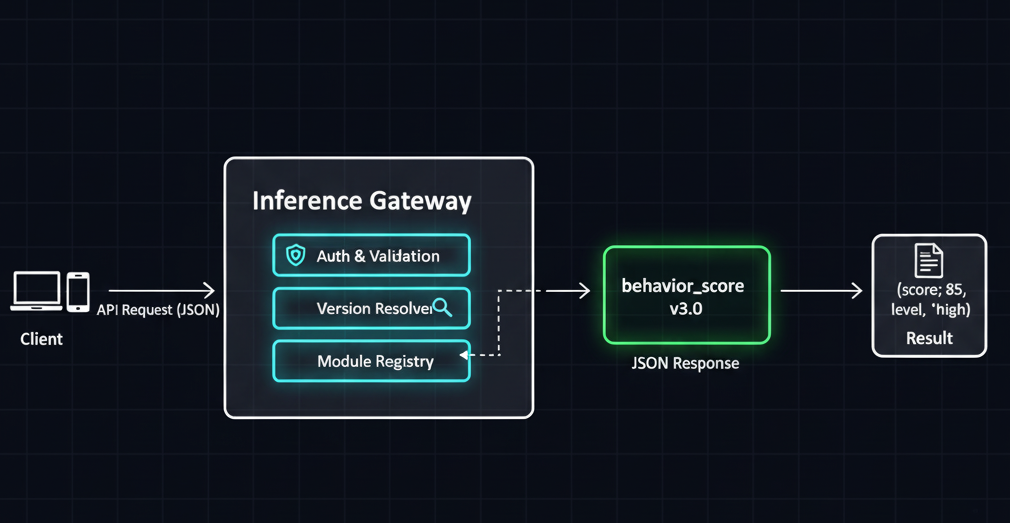Click the magnifier icon in Version Resolver
This screenshot has height=523, width=1010.
pyautogui.click(x=442, y=308)
